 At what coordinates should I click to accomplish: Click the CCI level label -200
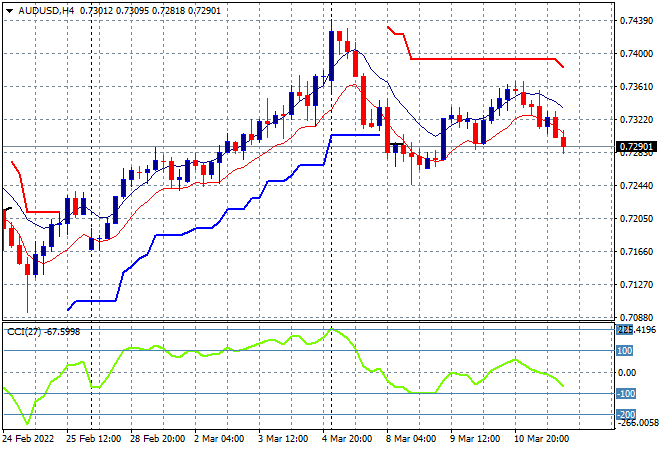626,415
